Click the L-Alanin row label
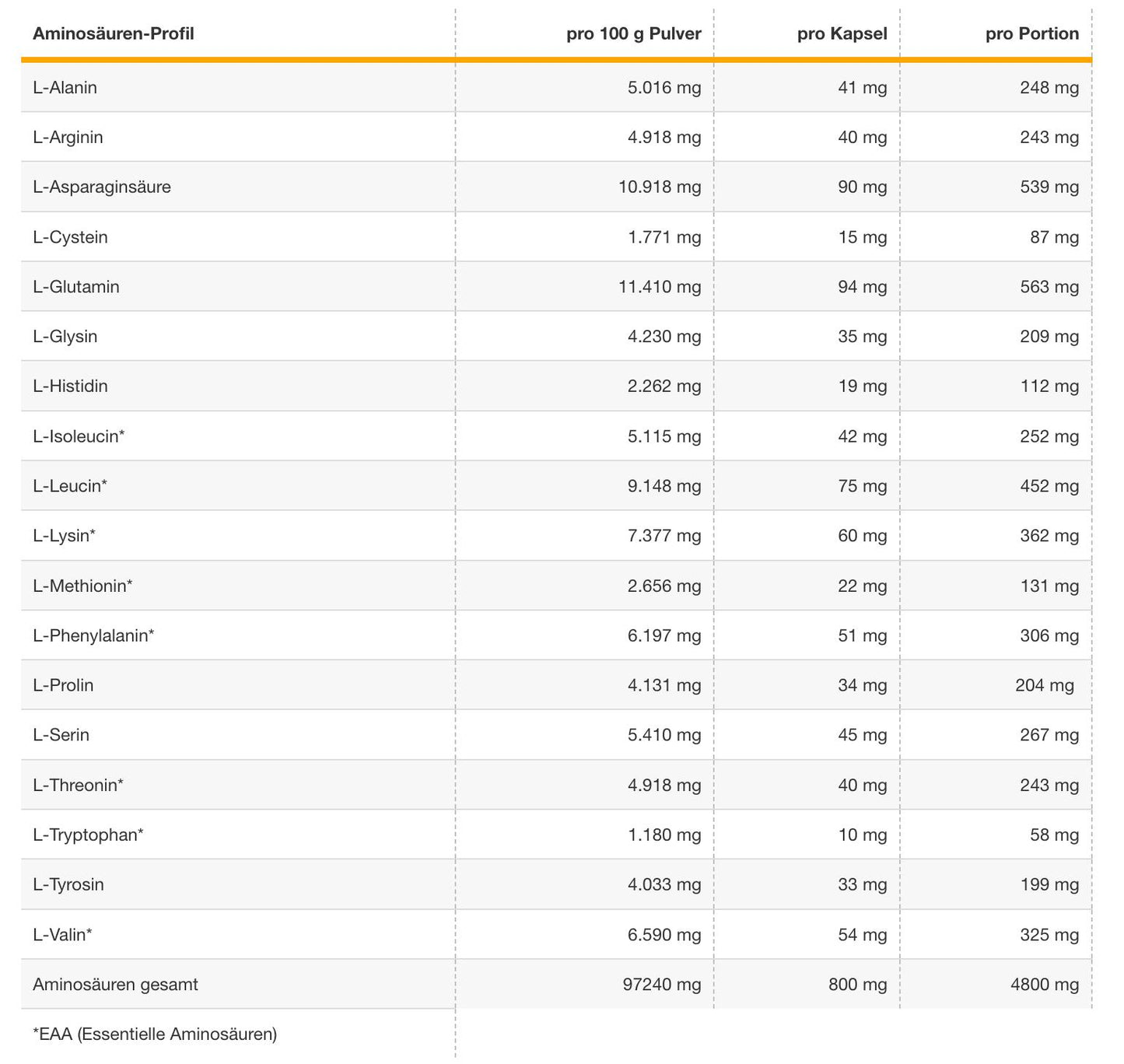 [65, 87]
